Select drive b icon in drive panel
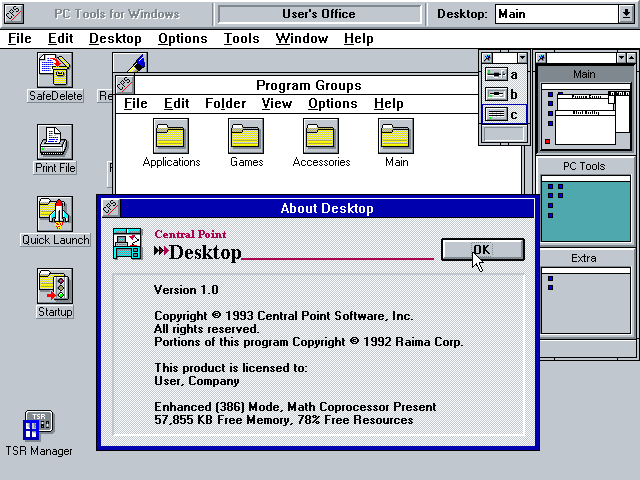The image size is (640, 480). click(496, 94)
